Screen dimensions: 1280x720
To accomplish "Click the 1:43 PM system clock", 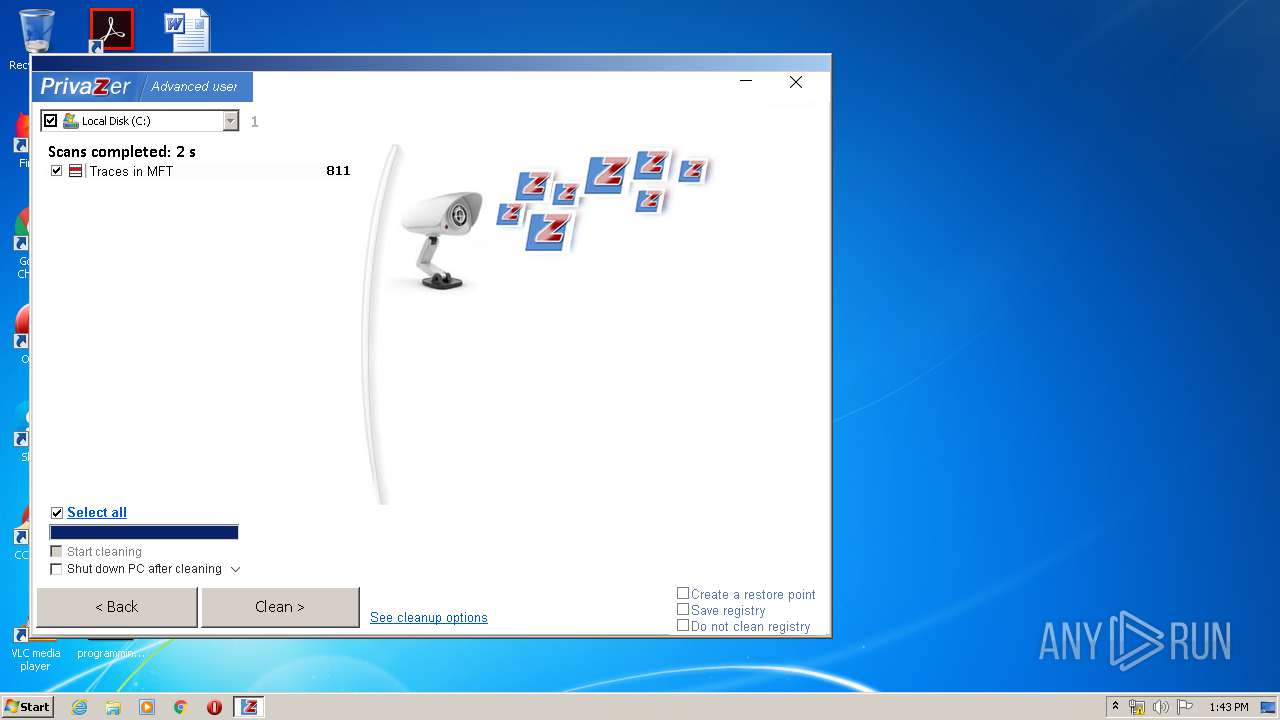I will coord(1229,707).
